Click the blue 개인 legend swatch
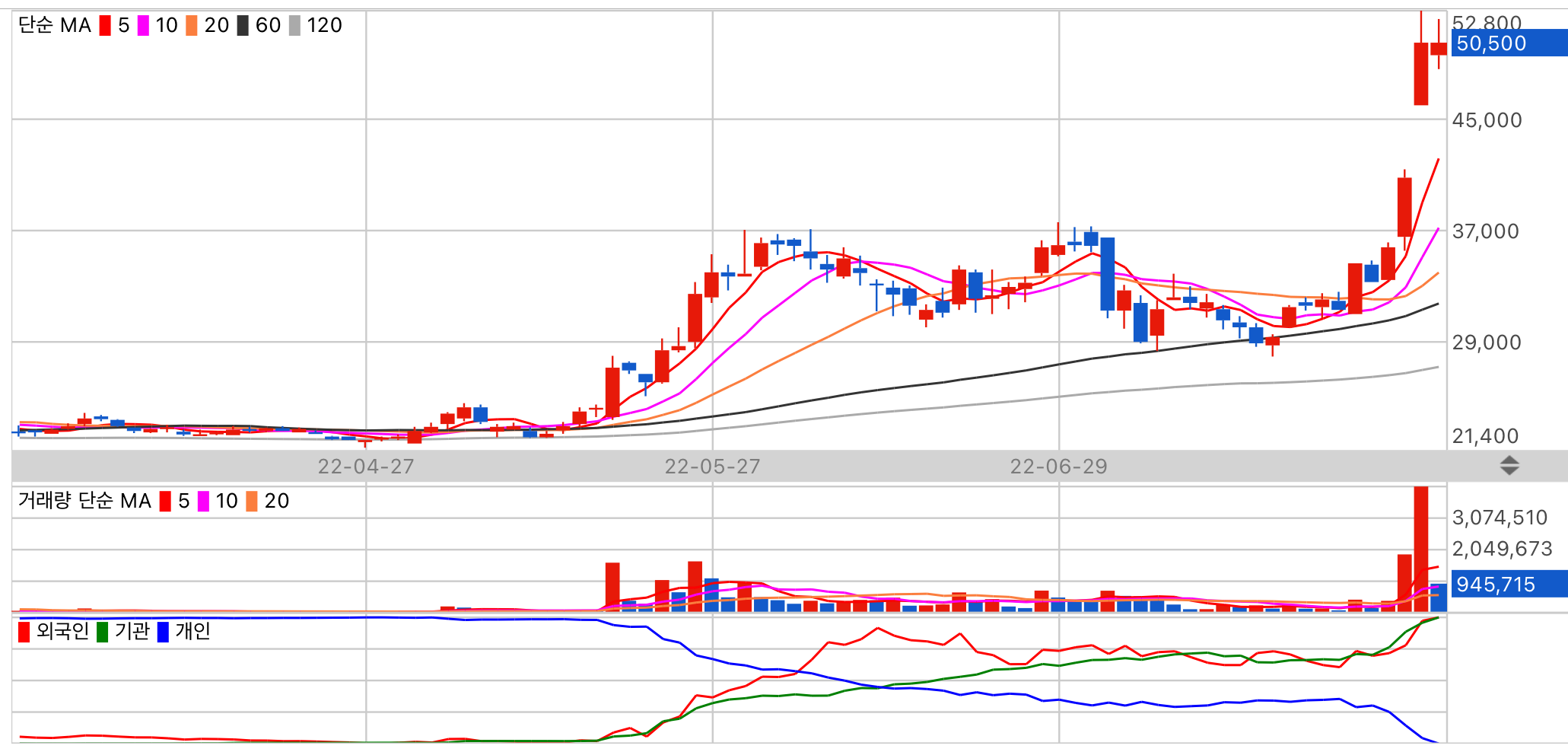This screenshot has height=752, width=1568. tap(163, 632)
